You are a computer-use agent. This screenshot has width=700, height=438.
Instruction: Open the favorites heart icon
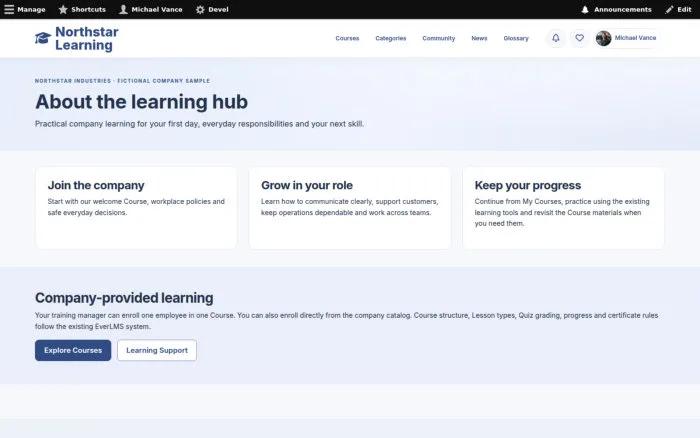point(579,38)
